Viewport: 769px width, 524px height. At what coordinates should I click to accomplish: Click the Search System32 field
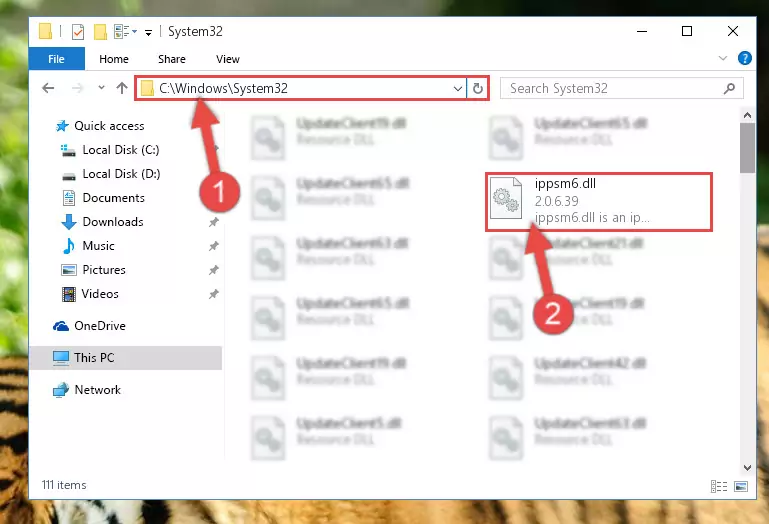(x=621, y=88)
